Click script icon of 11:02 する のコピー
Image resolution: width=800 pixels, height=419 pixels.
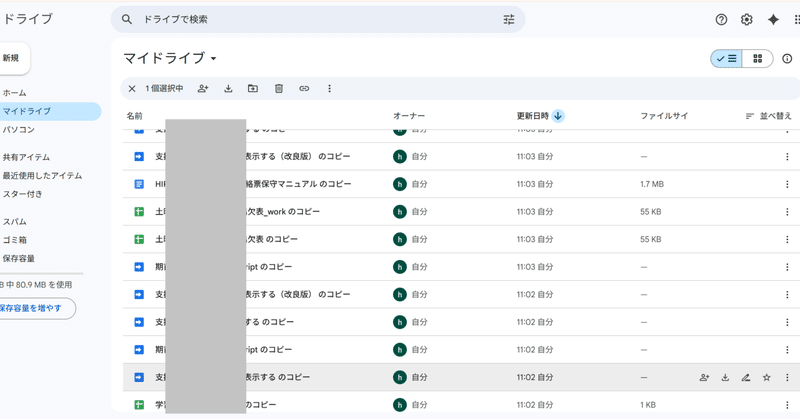[139, 322]
